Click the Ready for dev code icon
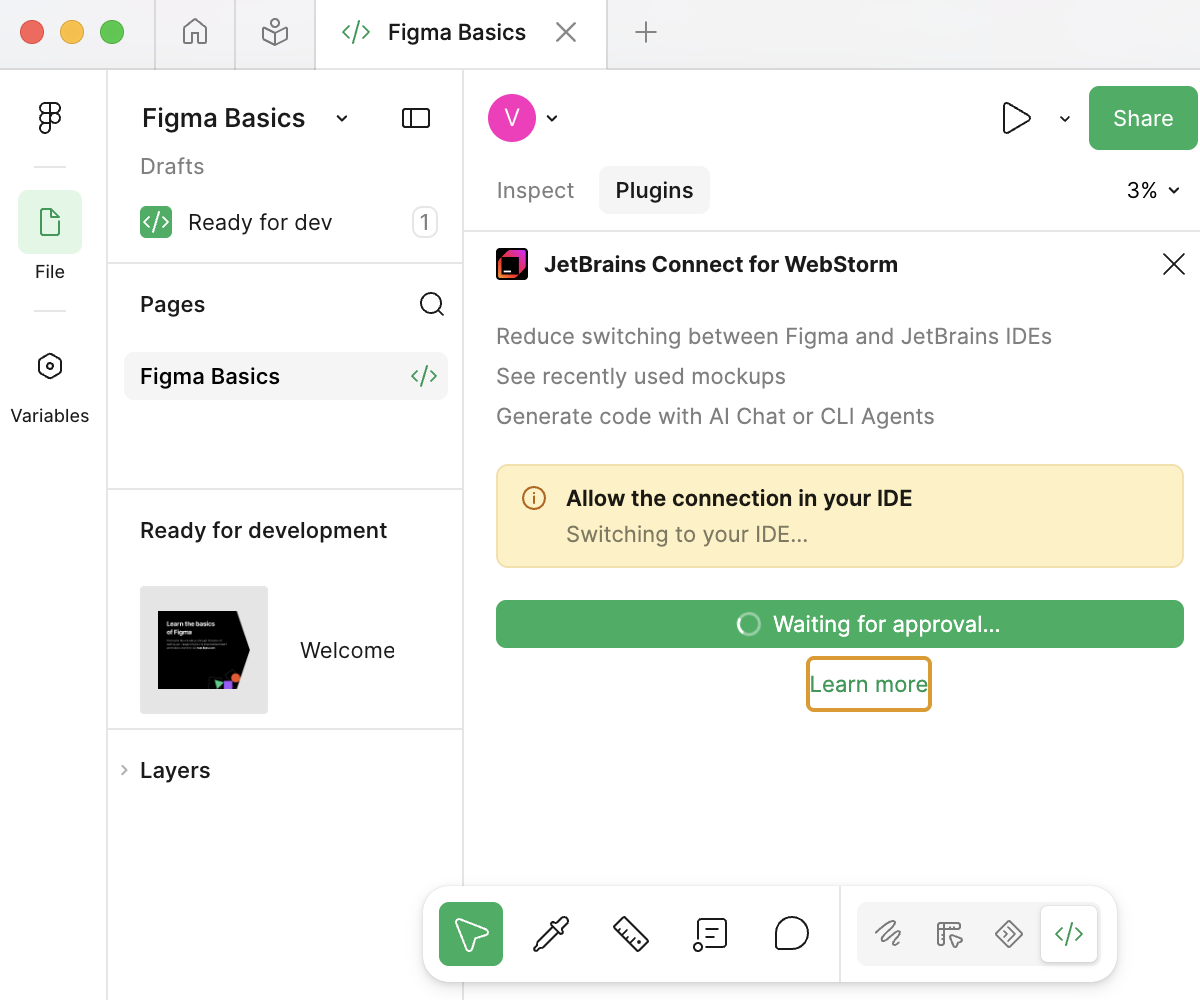Screen dimensions: 1200x1000 coord(156,222)
